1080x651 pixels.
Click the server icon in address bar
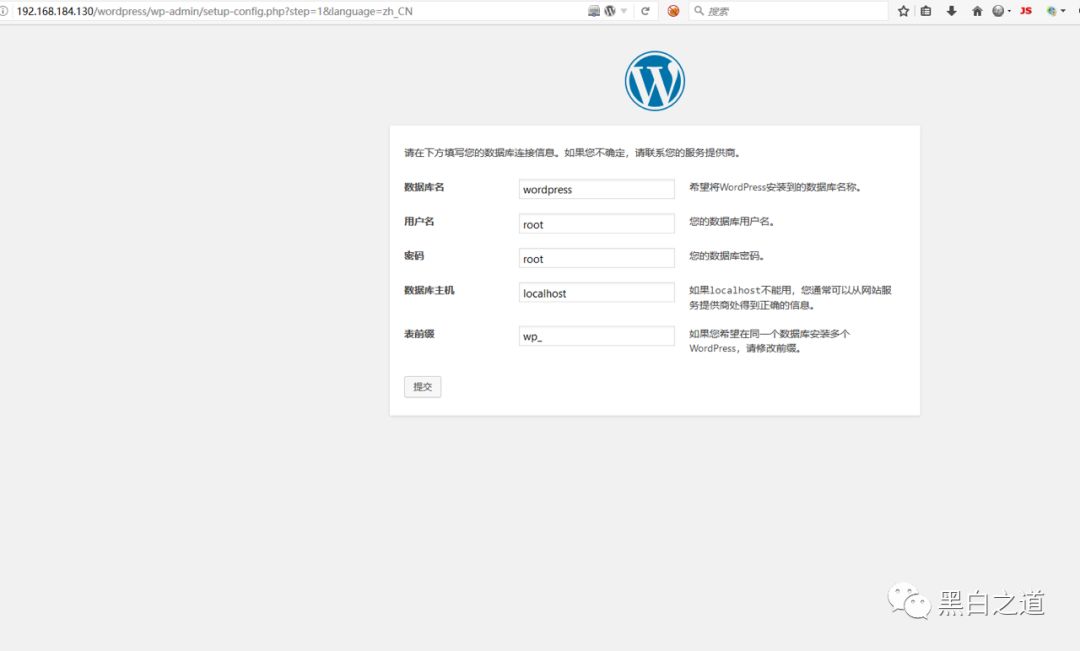594,11
